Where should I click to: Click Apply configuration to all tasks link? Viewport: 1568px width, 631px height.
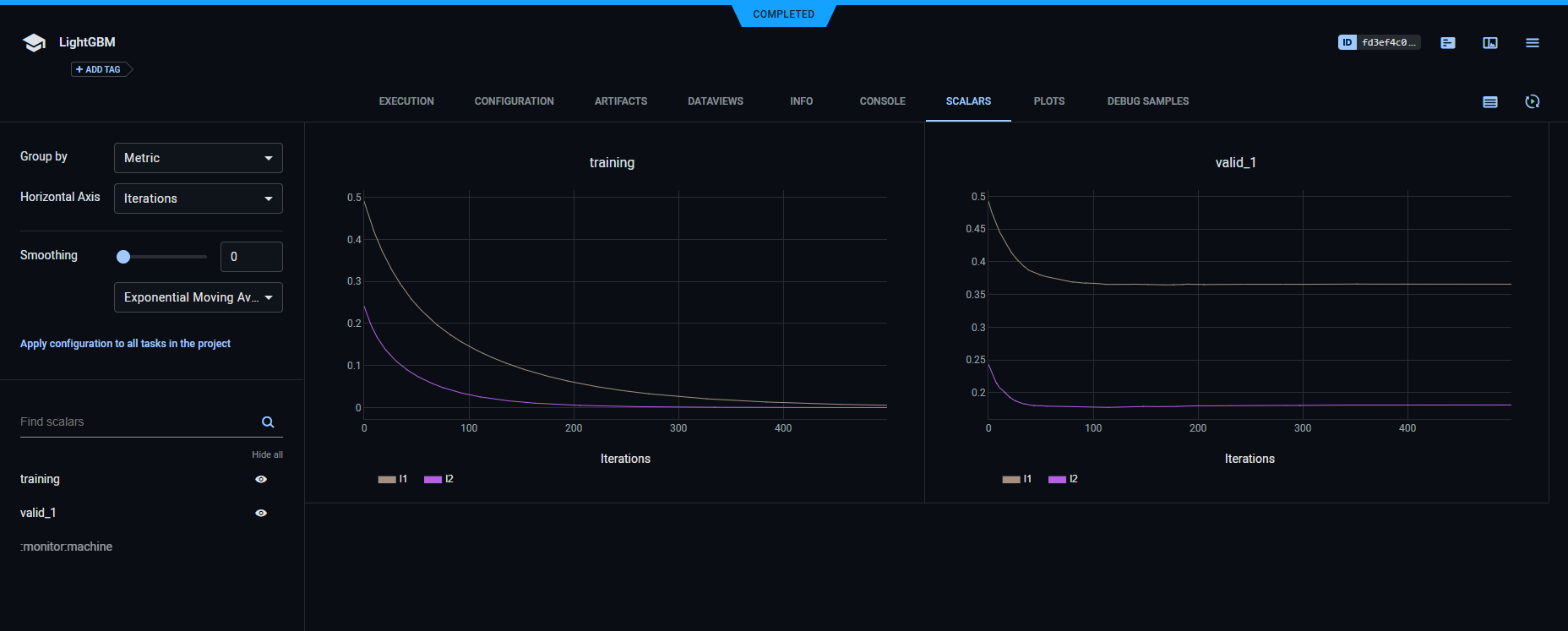point(125,344)
